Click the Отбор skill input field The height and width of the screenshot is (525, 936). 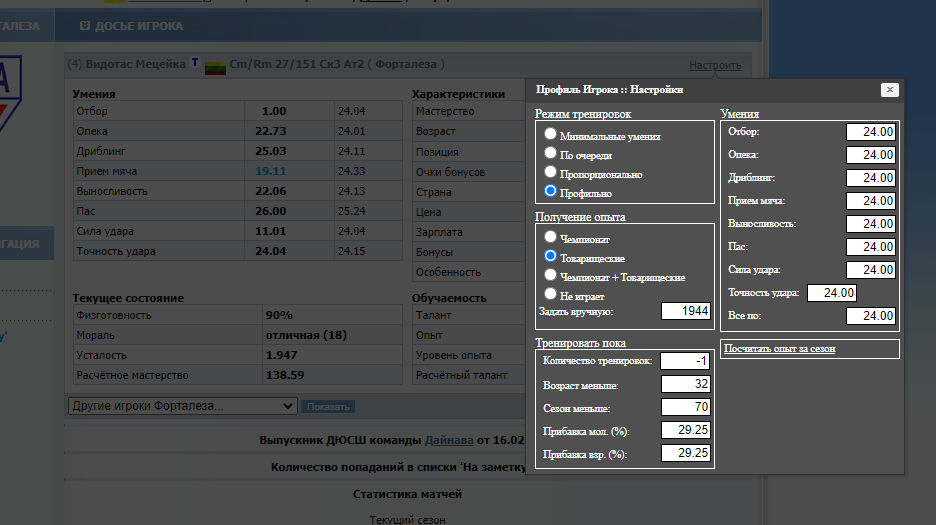coord(870,132)
